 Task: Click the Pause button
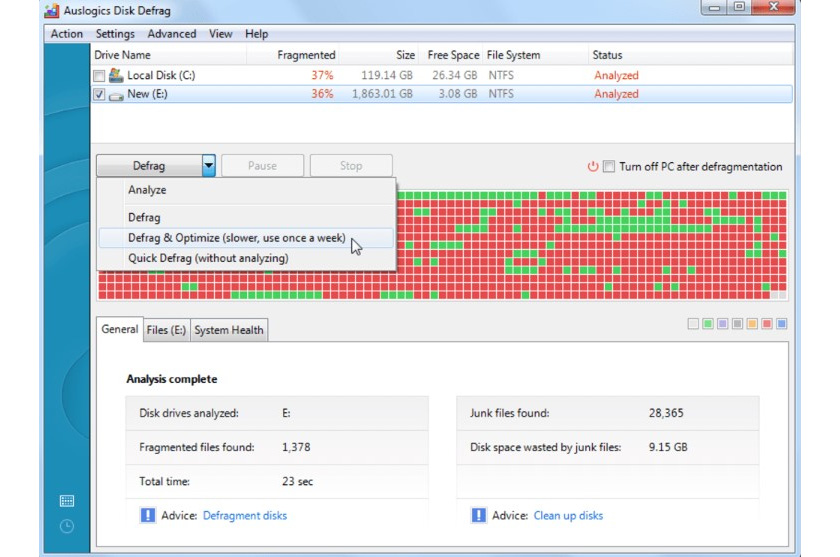point(262,165)
